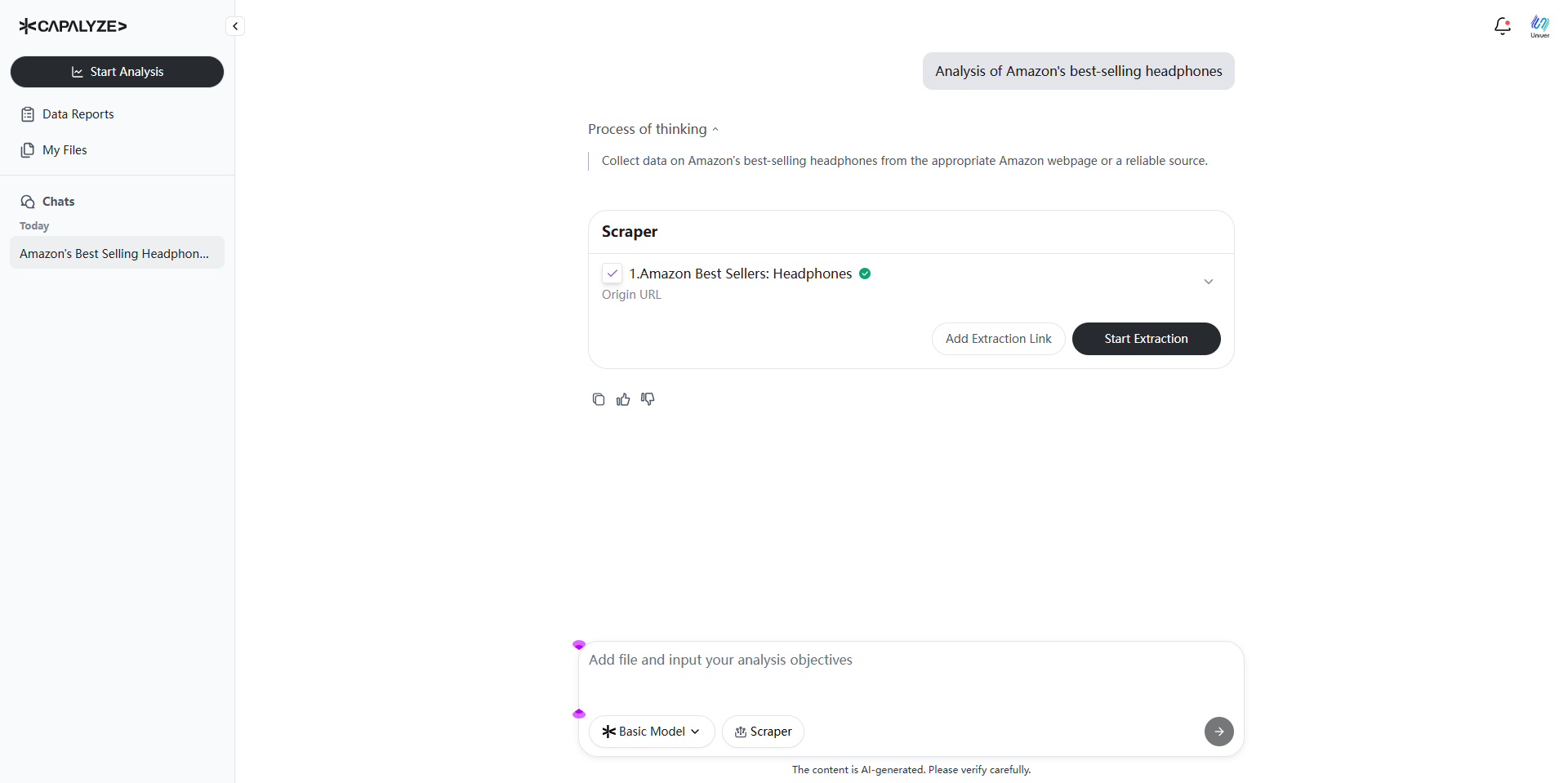The image size is (1568, 783).
Task: Open My Files
Action: click(54, 150)
